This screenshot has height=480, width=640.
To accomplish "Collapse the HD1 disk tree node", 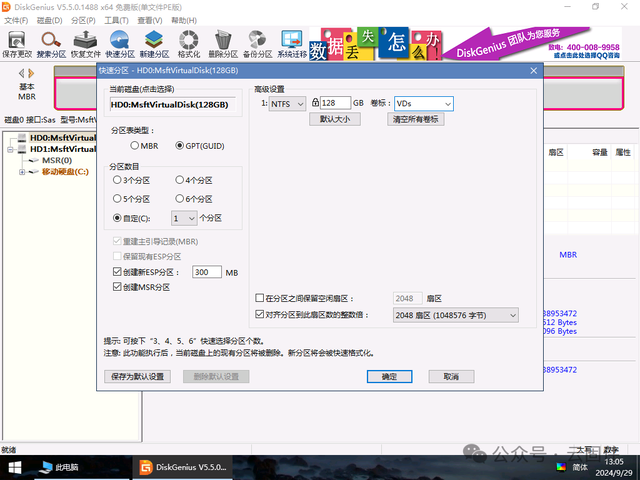I will pos(10,149).
